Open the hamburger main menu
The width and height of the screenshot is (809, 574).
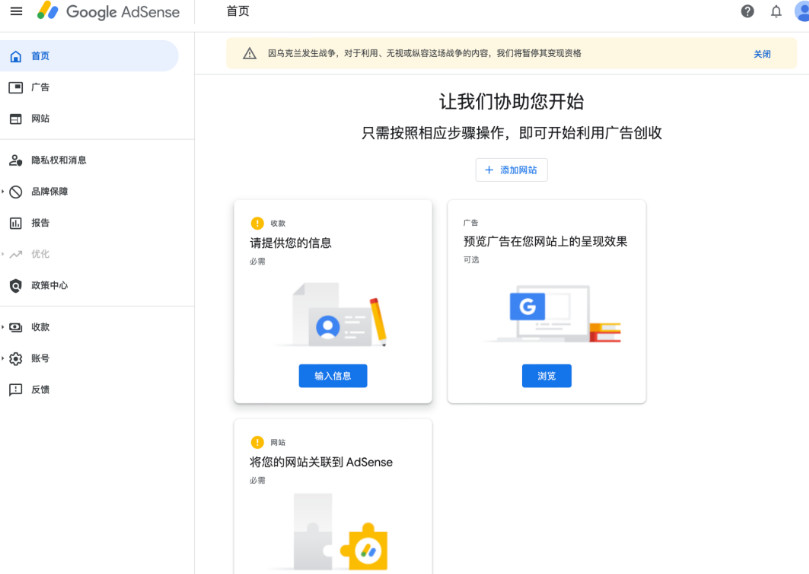tap(17, 11)
